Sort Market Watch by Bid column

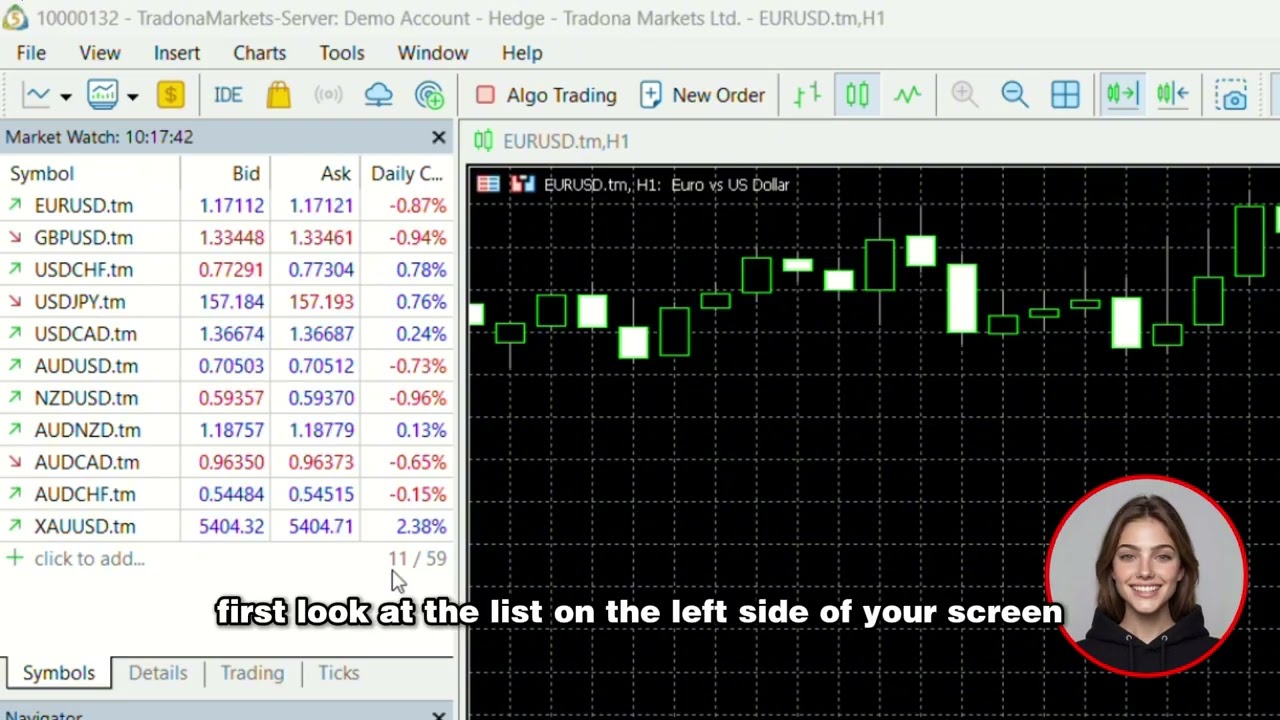tap(225, 174)
